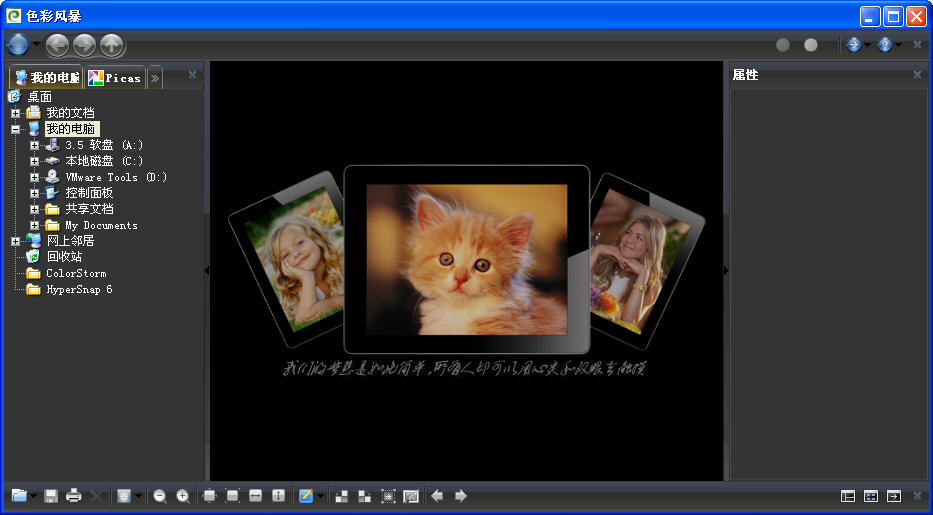The image size is (933, 515).
Task: Click the center kitten photo thumbnail
Action: (x=466, y=258)
